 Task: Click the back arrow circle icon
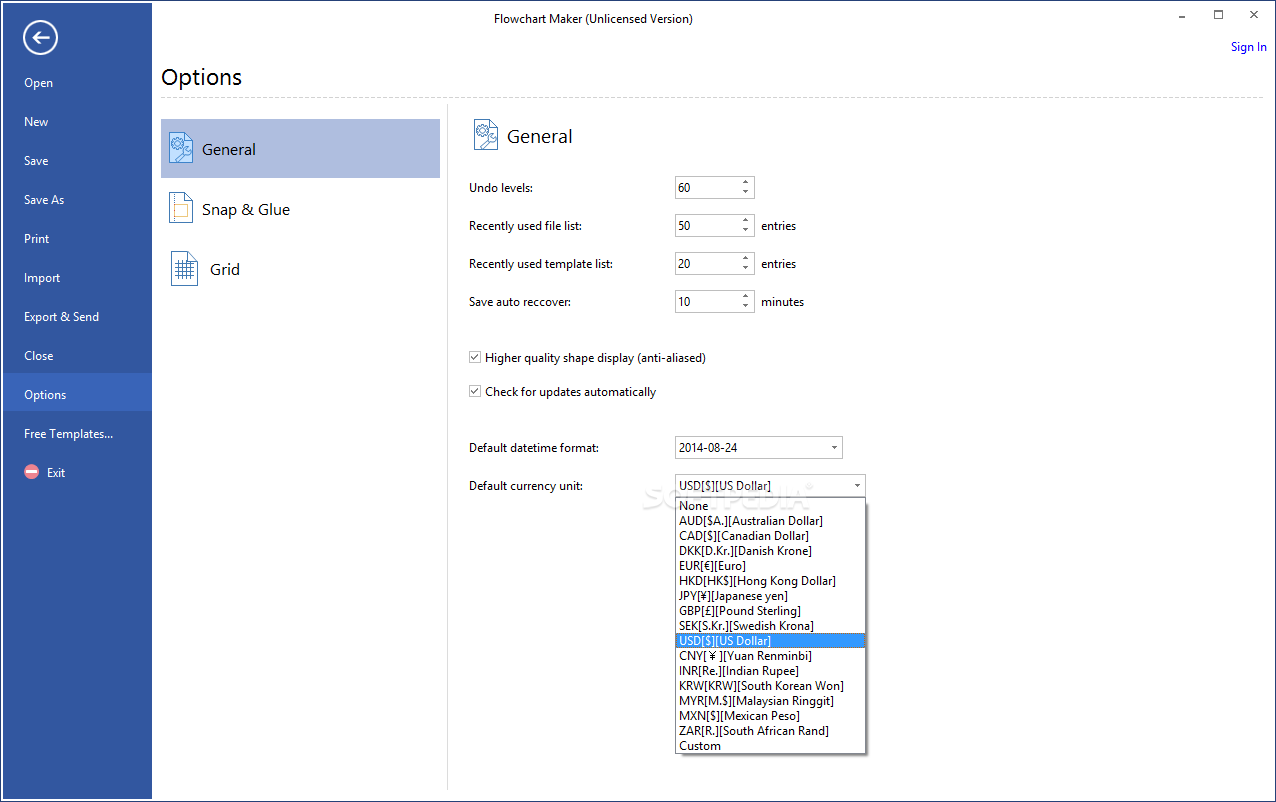click(40, 38)
